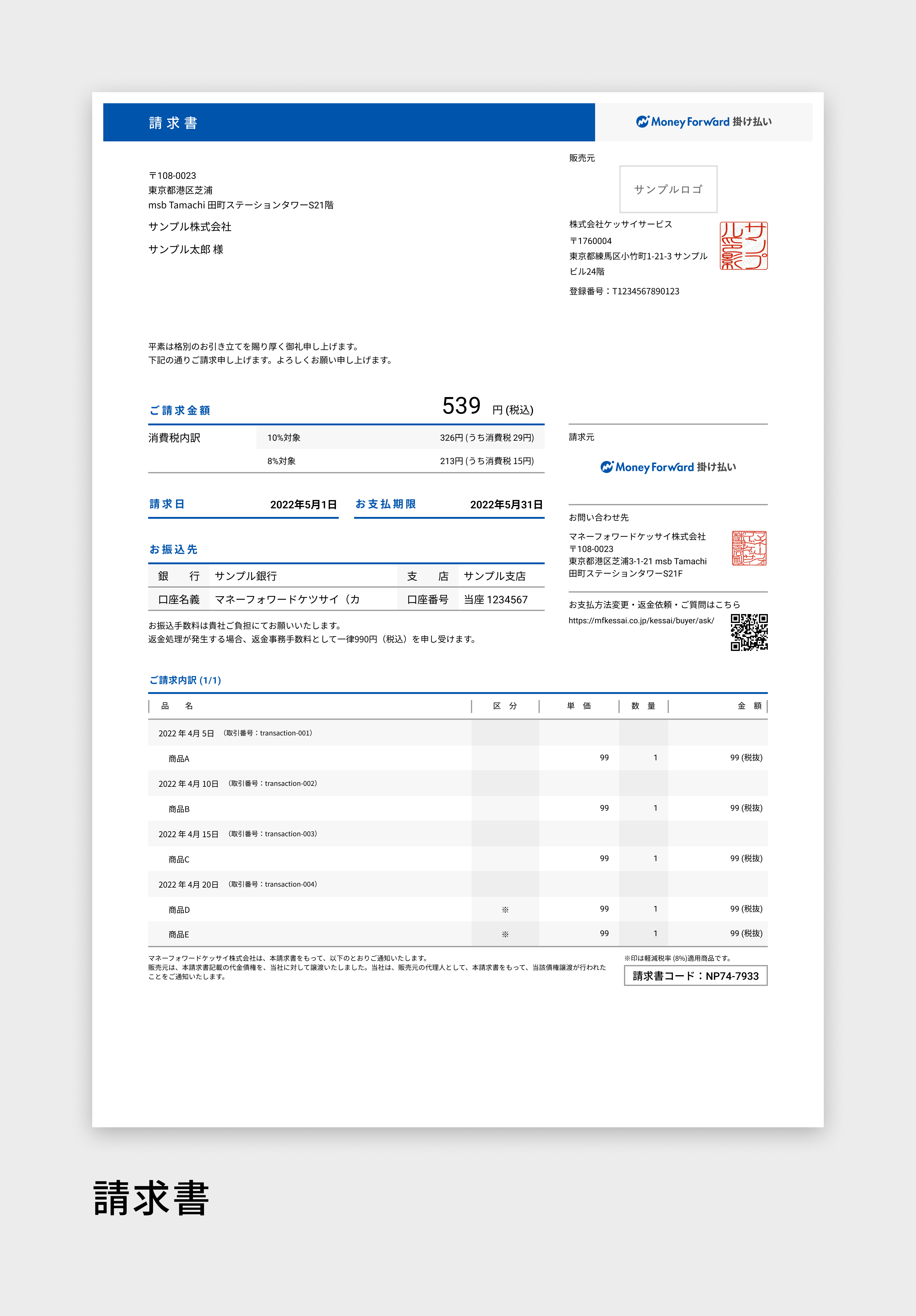Screen dimensions: 916x1316
Task: Click account number 当座 1234567
Action: (x=496, y=600)
